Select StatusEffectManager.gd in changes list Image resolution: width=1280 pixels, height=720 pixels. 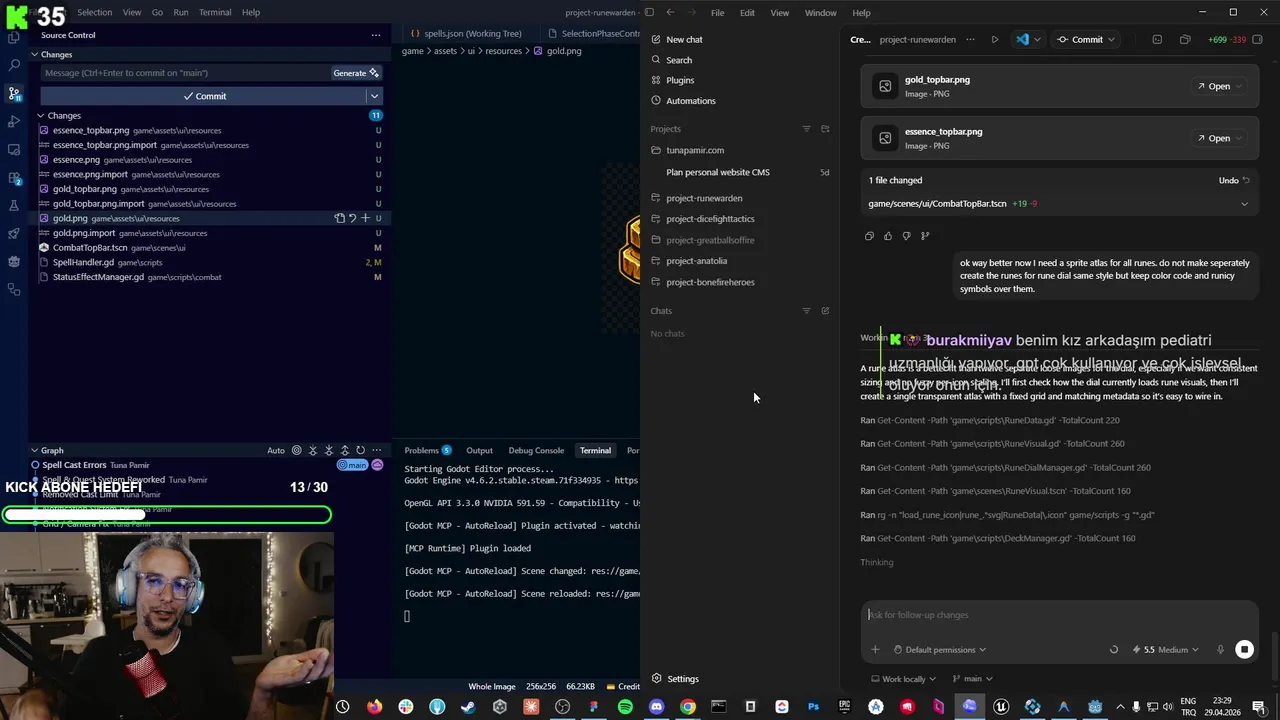pyautogui.click(x=210, y=277)
